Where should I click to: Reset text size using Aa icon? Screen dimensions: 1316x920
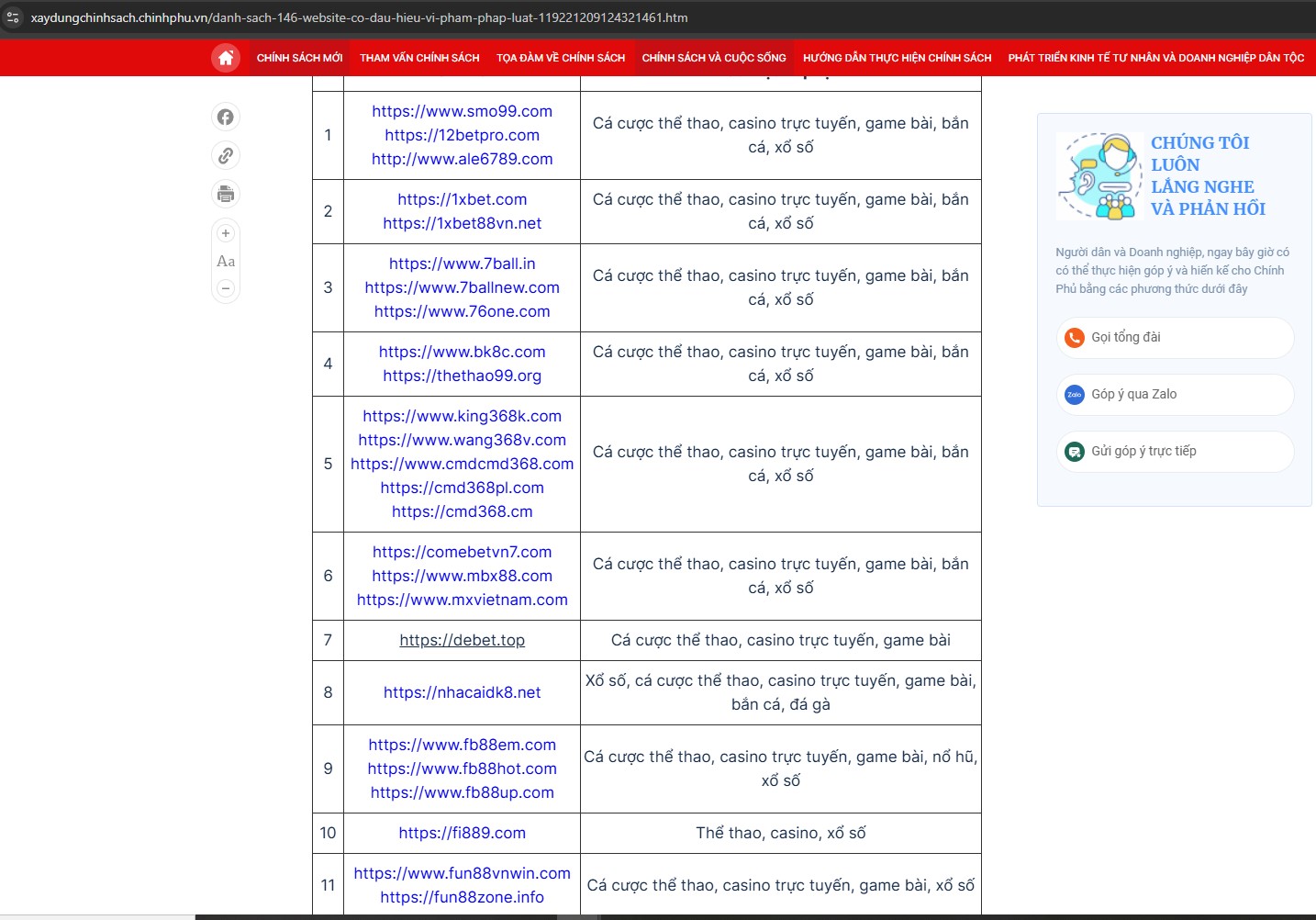click(226, 262)
